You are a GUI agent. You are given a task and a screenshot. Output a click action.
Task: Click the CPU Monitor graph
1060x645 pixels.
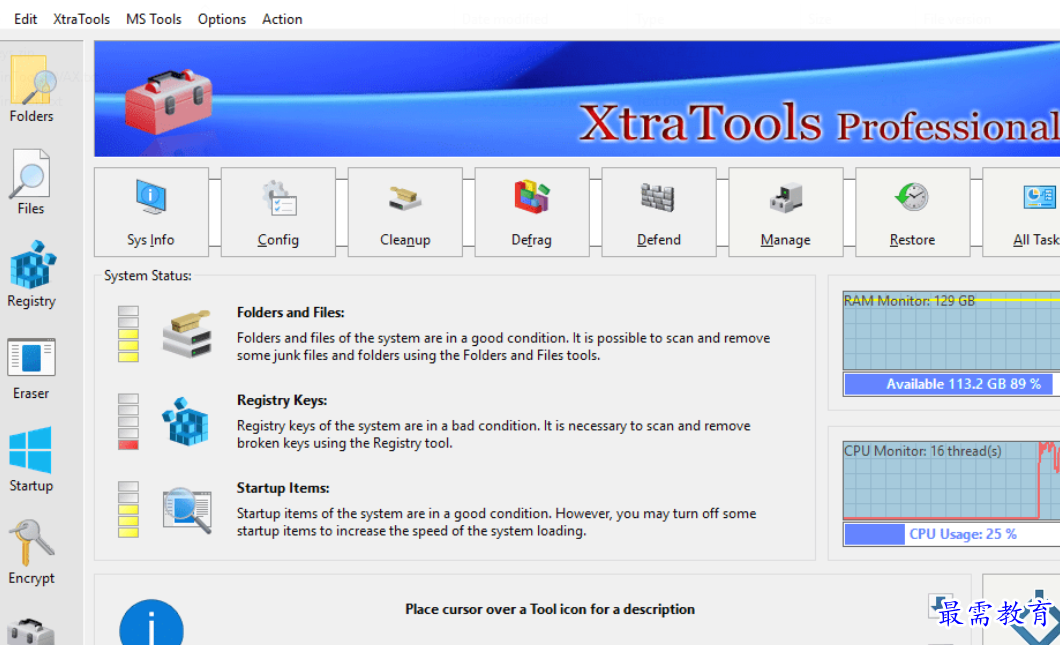point(952,481)
